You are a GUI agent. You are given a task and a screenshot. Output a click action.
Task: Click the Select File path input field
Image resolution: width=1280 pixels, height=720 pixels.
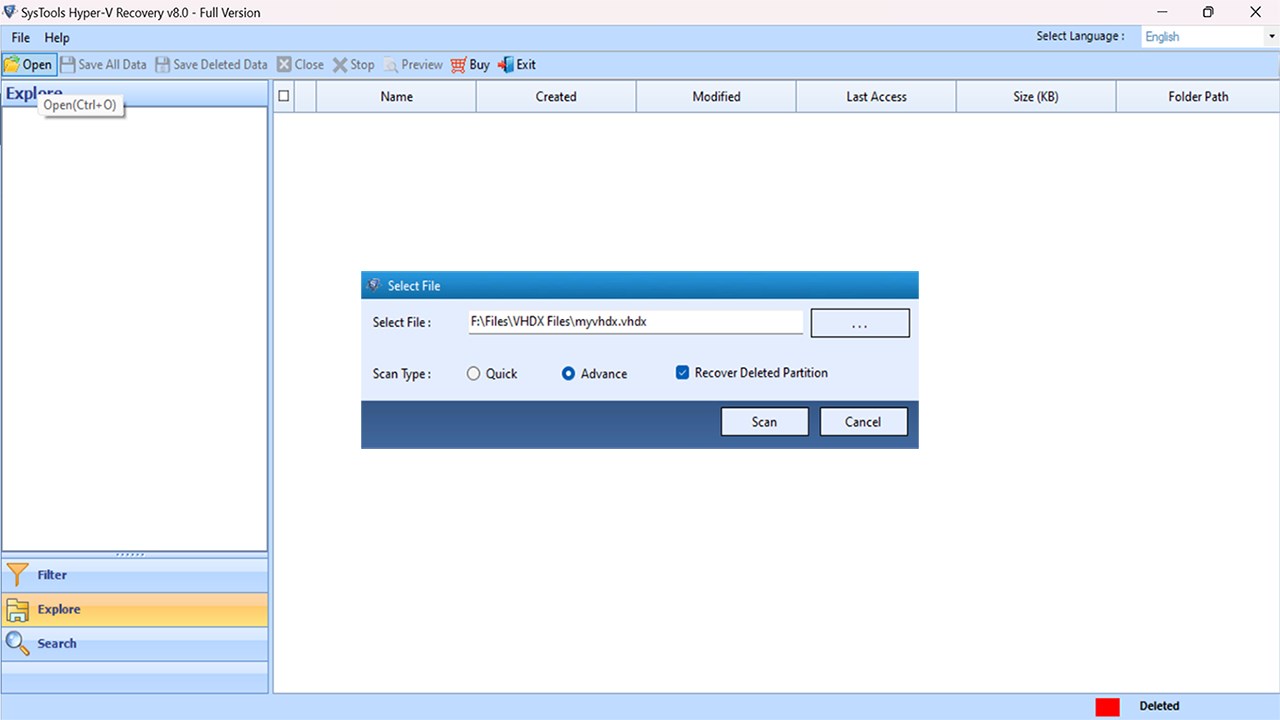(635, 322)
